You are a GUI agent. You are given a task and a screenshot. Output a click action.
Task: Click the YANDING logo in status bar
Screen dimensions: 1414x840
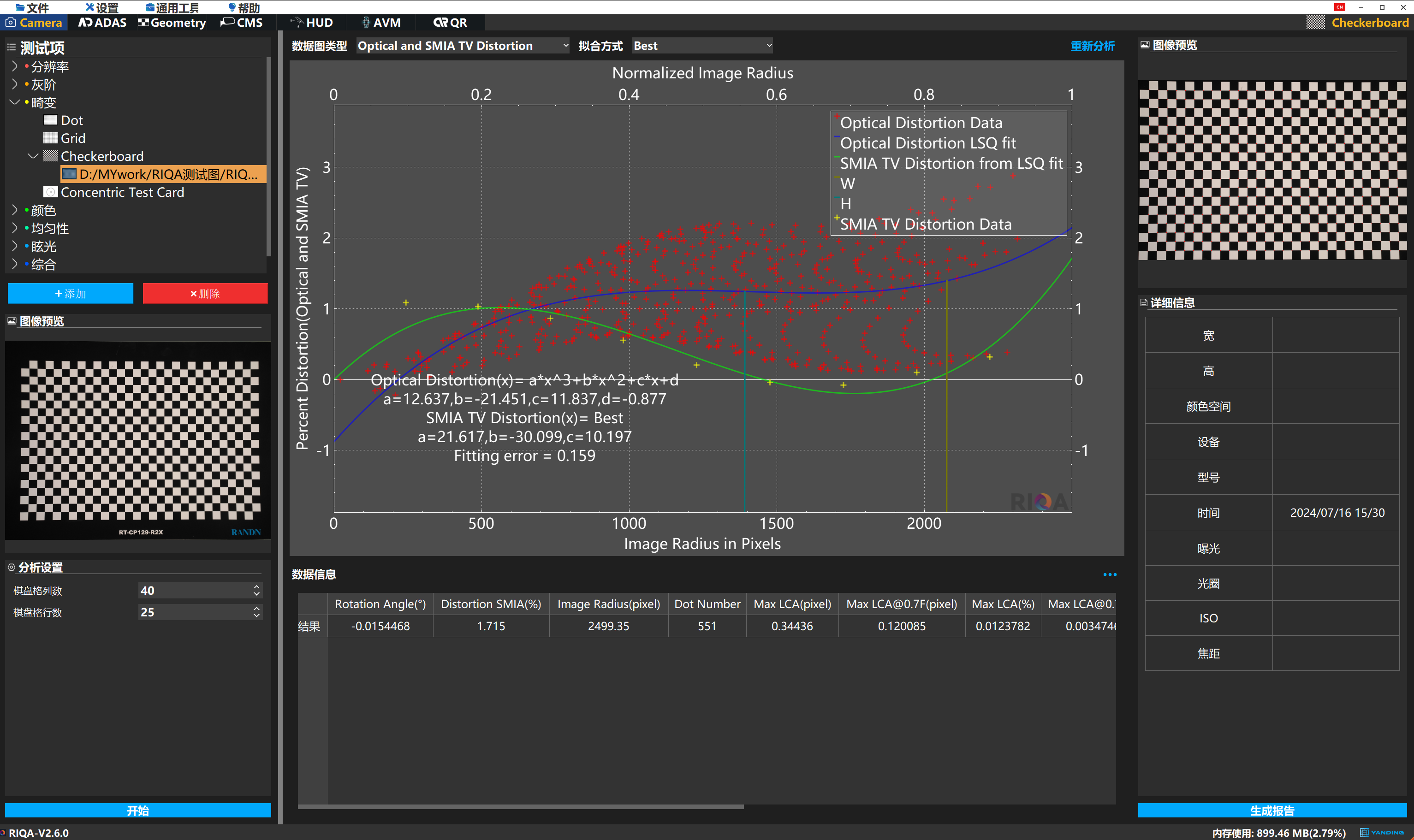point(1382,833)
